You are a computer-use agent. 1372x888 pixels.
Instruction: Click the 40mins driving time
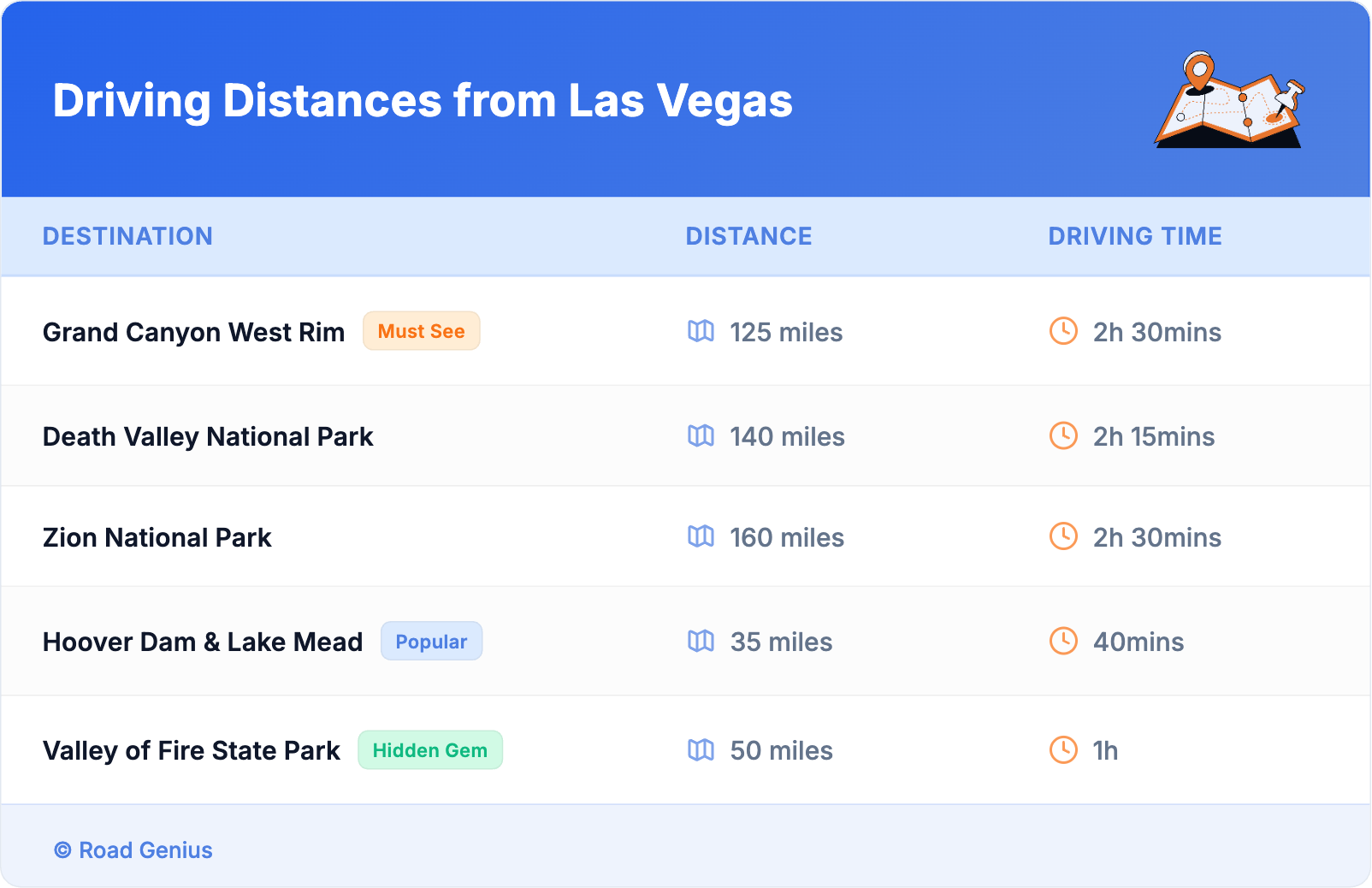tap(1138, 642)
